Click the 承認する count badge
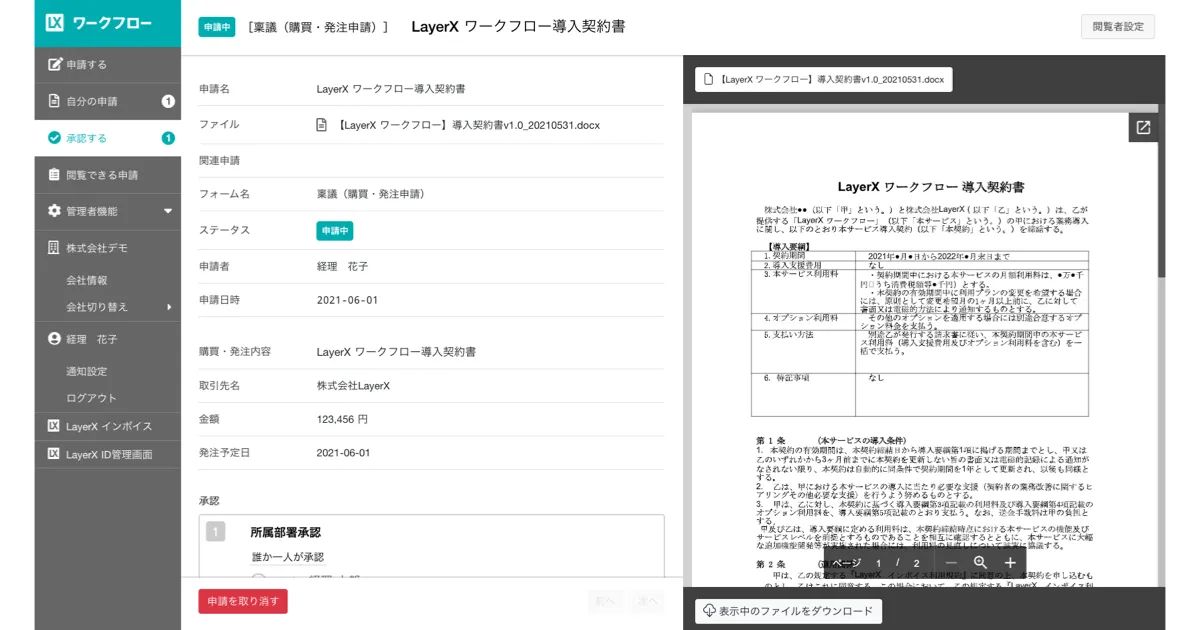1200x630 pixels. (168, 138)
